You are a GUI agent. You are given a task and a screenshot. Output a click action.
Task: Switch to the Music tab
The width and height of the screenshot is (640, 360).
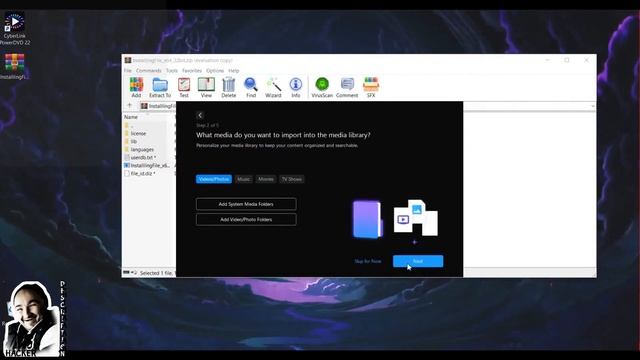244,179
